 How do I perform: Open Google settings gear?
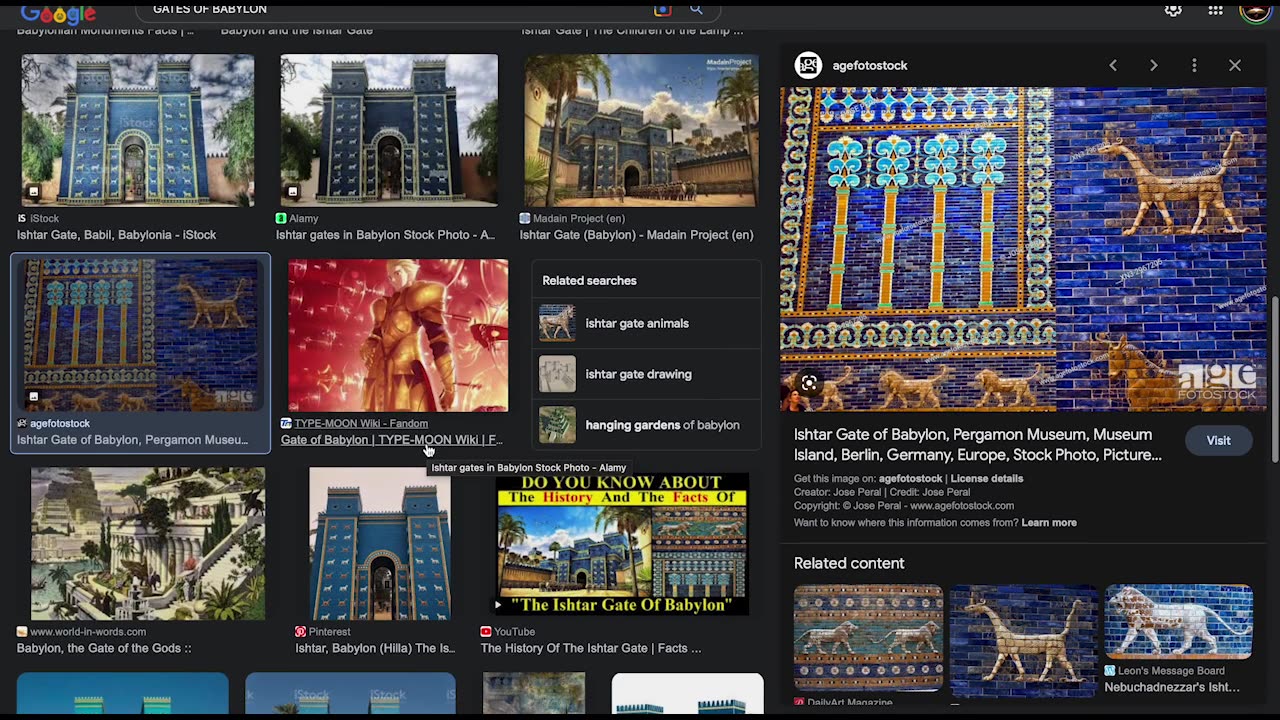(1173, 10)
